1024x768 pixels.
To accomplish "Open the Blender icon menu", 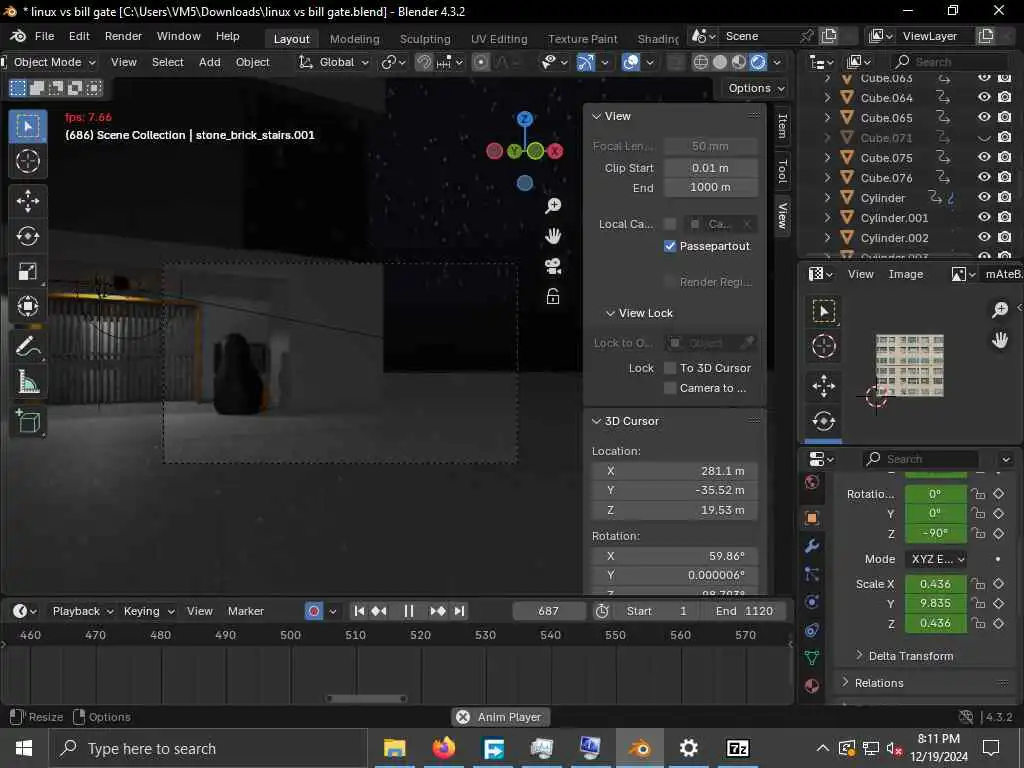I will coord(18,36).
